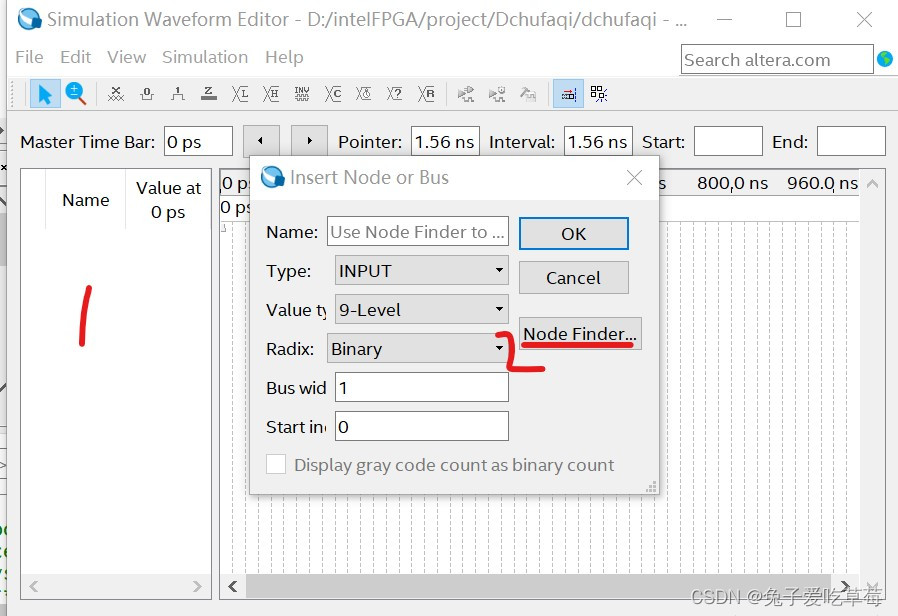Apply High Impedance (Z) waveform
This screenshot has width=898, height=616.
[x=208, y=94]
